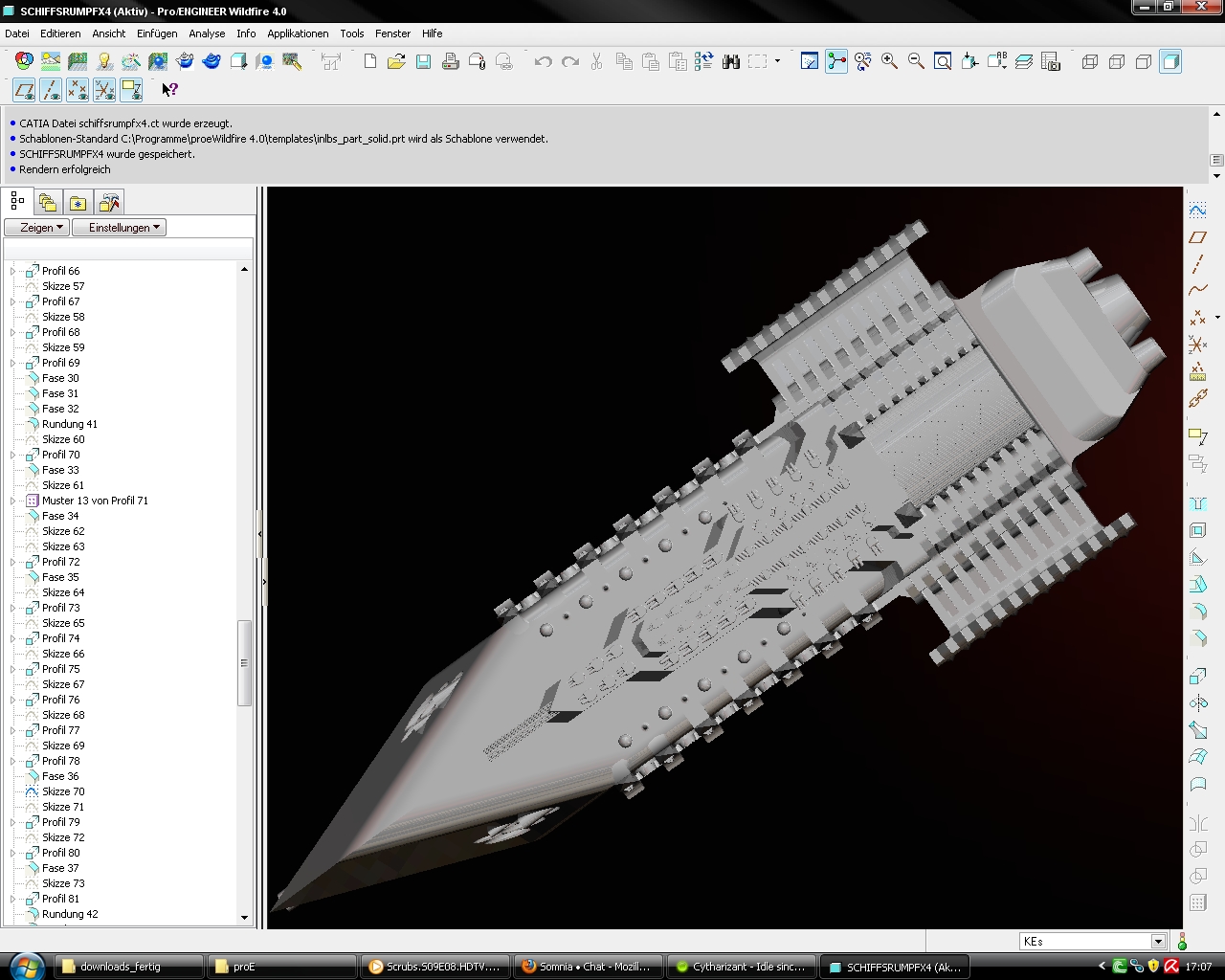The image size is (1225, 980).
Task: Click the Einstellungen button
Action: (x=119, y=228)
